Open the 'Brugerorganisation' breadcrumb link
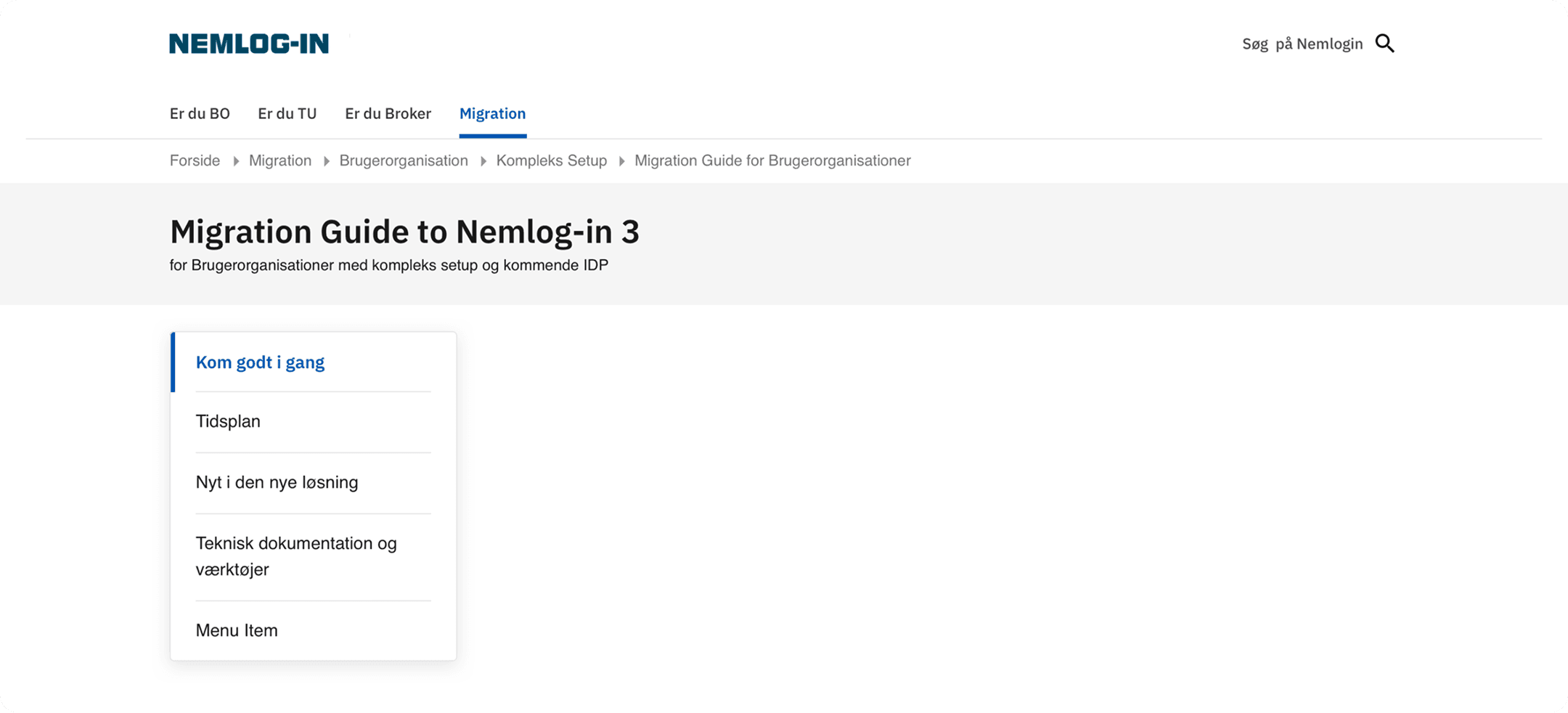The height and width of the screenshot is (713, 1568). tap(404, 160)
